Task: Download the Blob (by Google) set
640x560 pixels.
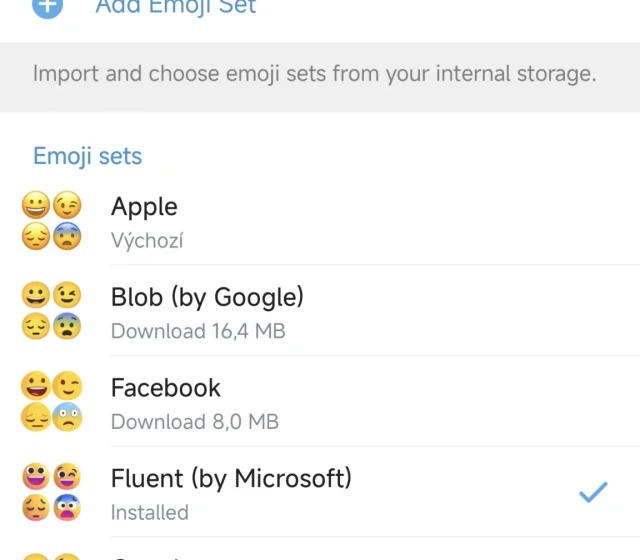Action: click(x=207, y=297)
